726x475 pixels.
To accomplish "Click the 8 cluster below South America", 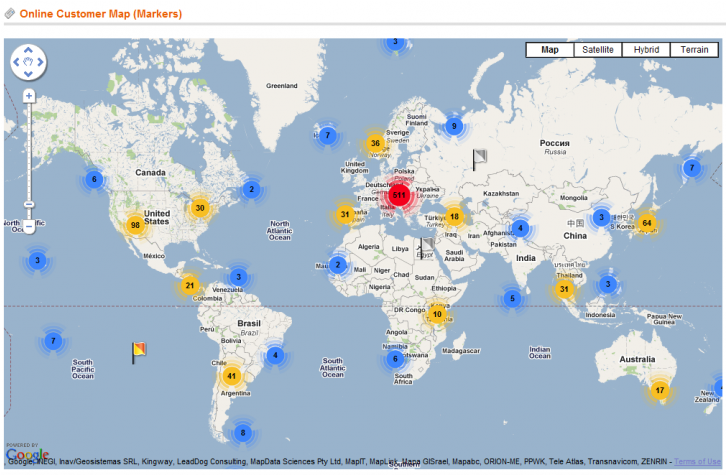I will click(243, 433).
